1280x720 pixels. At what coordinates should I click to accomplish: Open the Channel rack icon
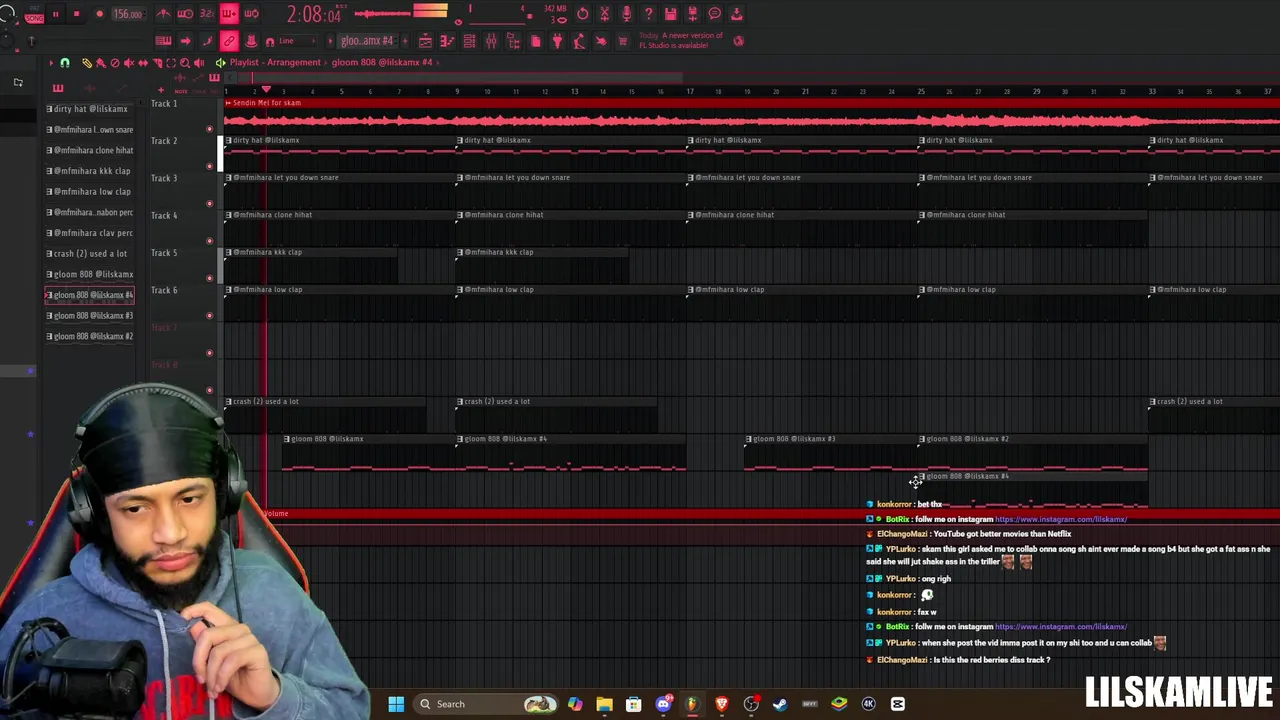[x=469, y=41]
